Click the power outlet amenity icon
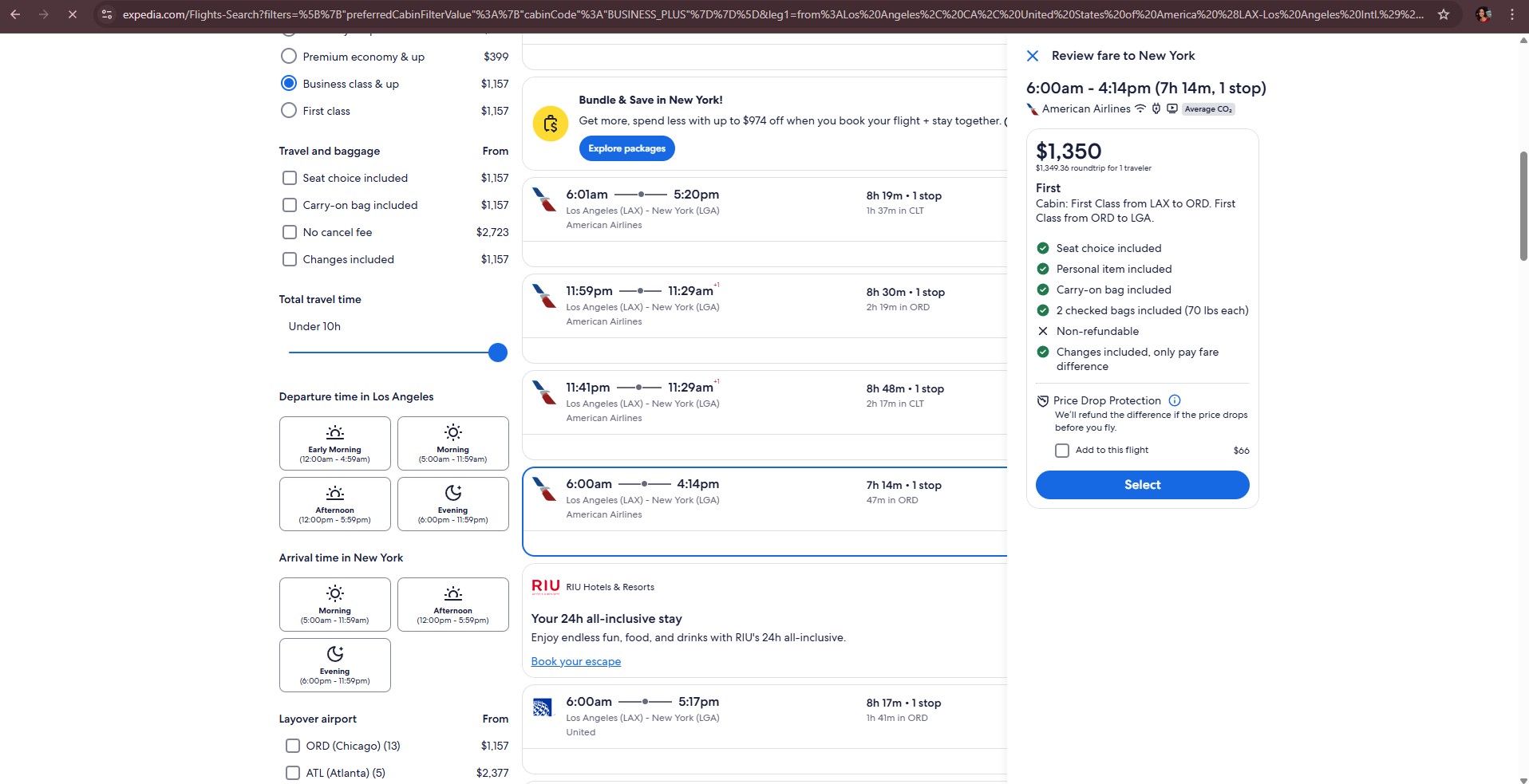This screenshot has height=784, width=1529. click(1156, 108)
